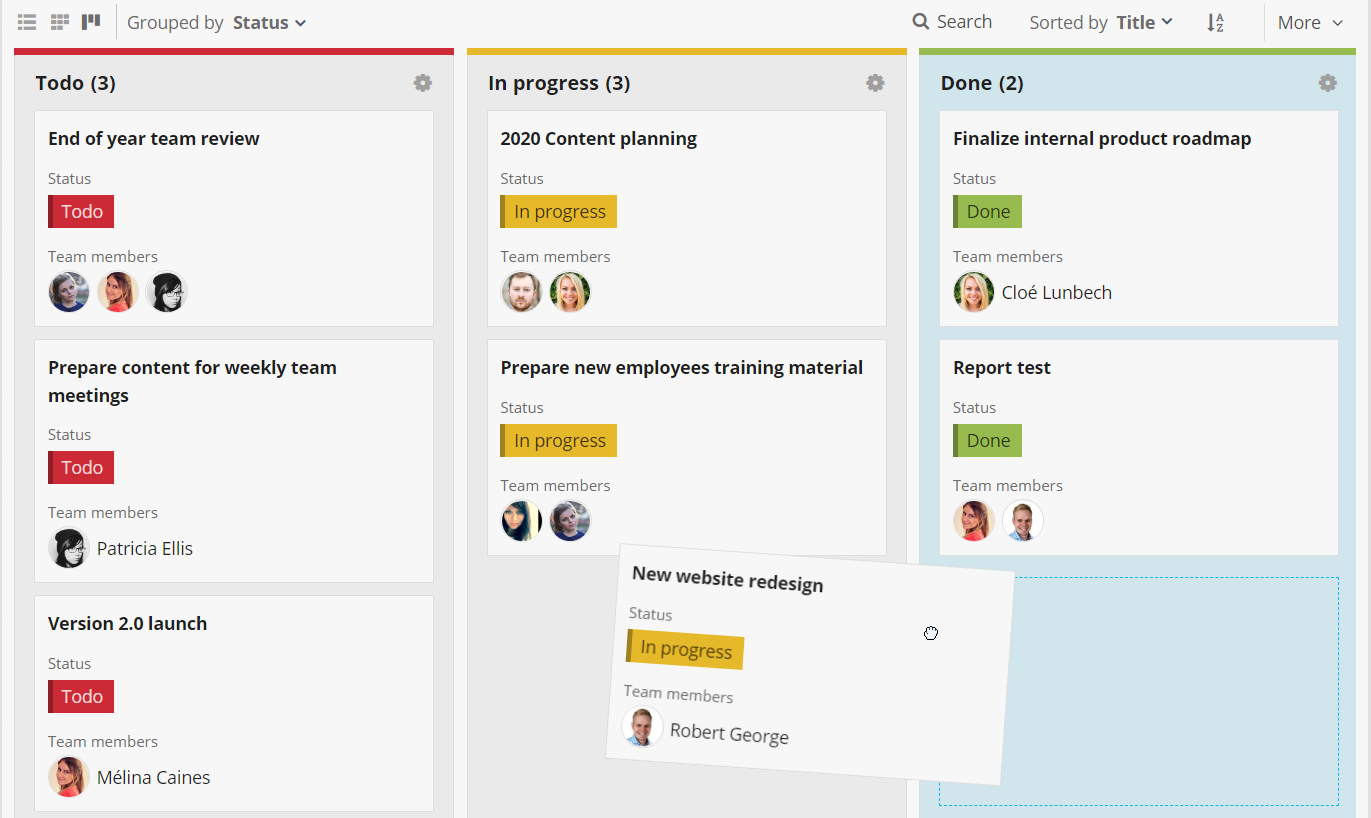Open the Finalize internal product roadmap card
Screen dimensions: 1371x818
pyautogui.click(x=1101, y=139)
